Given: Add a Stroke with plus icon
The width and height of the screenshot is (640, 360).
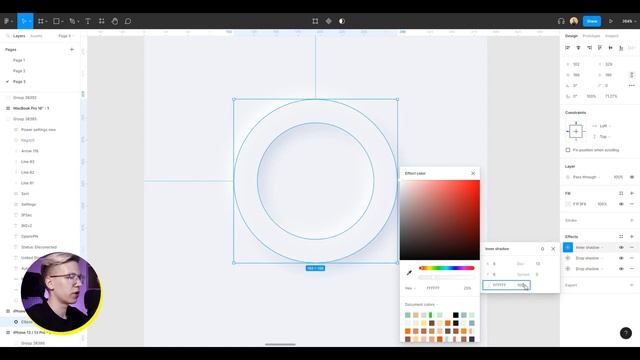Looking at the screenshot, I should point(632,220).
